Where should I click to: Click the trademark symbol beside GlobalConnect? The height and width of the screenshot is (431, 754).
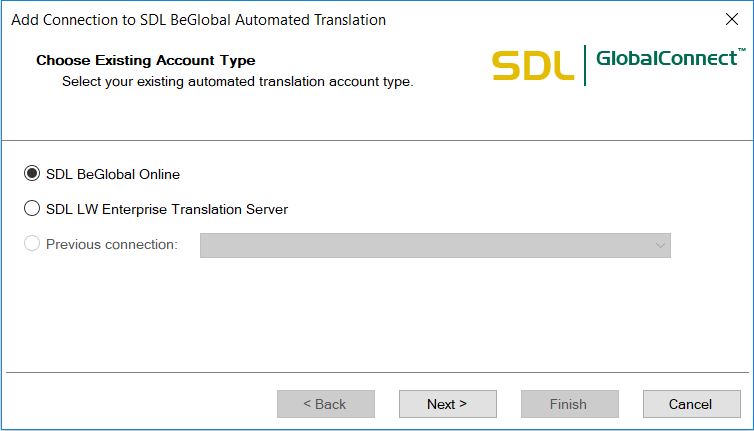point(741,50)
